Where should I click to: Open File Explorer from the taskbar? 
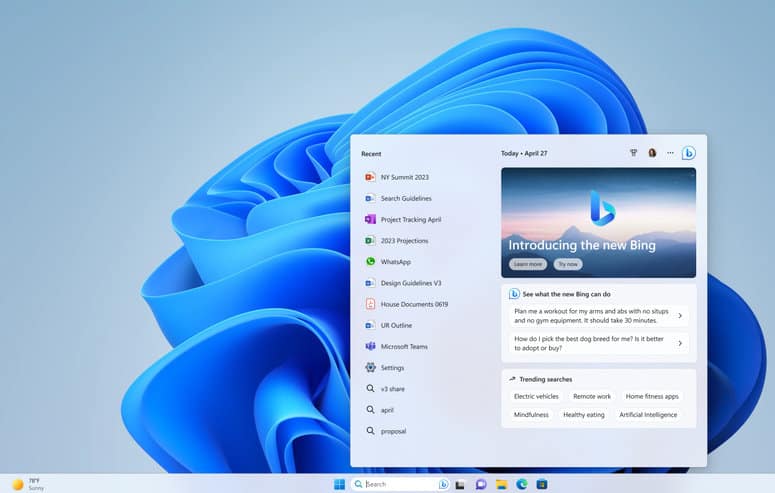click(501, 484)
